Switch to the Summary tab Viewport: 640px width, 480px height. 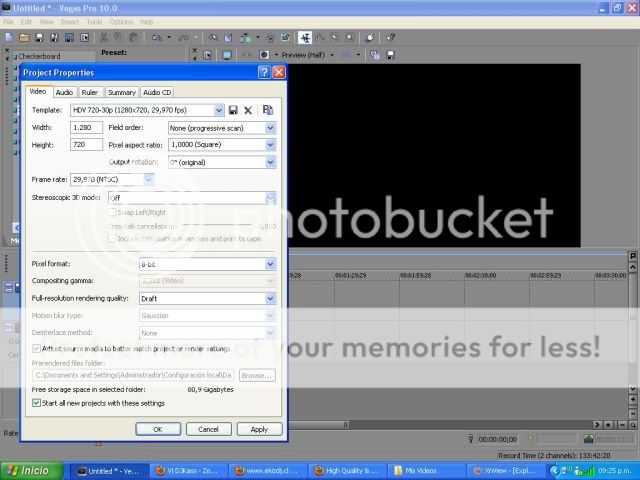pos(122,92)
